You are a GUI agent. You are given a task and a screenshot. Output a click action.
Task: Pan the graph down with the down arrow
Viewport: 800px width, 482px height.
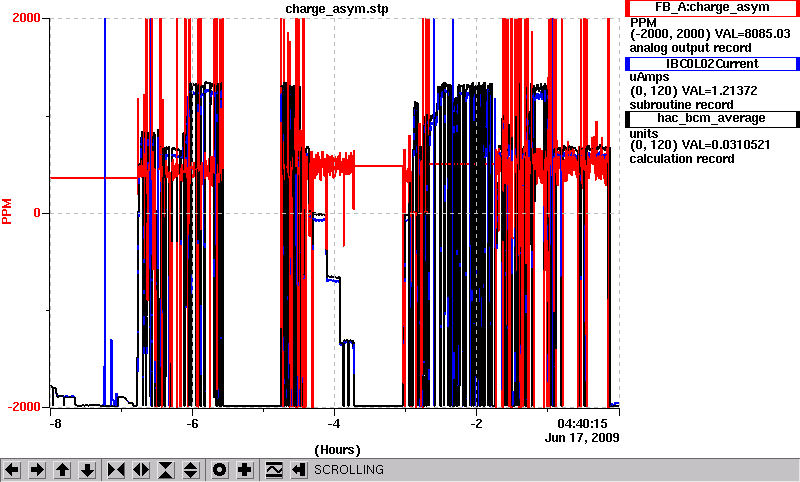pyautogui.click(x=87, y=470)
